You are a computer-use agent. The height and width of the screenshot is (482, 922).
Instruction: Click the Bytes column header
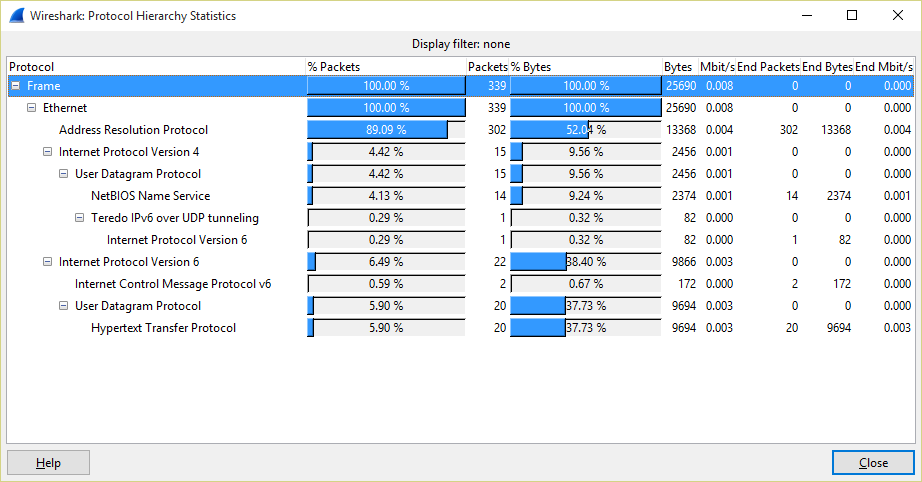click(678, 66)
